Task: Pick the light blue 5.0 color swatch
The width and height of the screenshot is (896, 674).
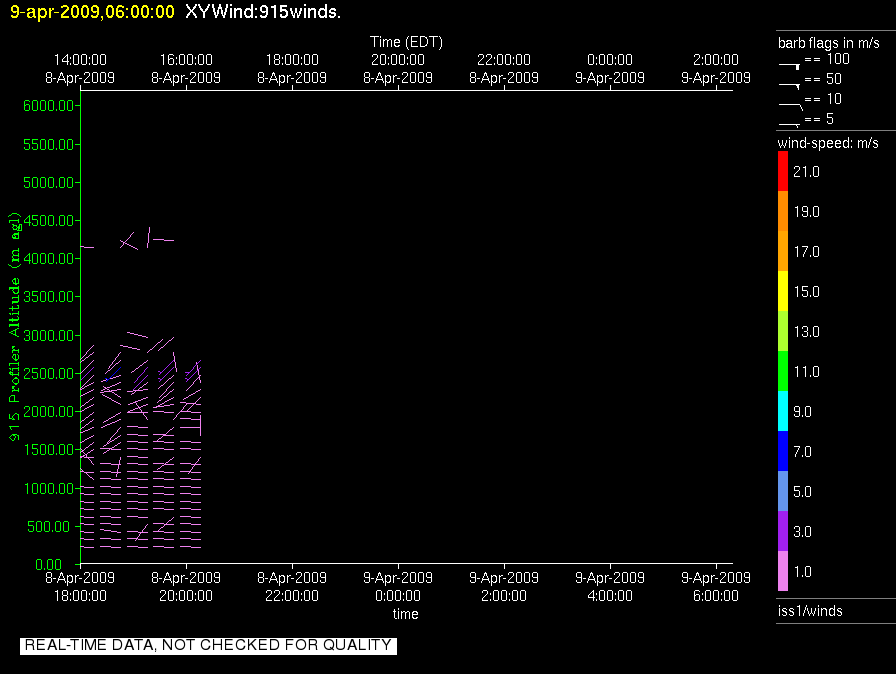Action: coord(783,491)
